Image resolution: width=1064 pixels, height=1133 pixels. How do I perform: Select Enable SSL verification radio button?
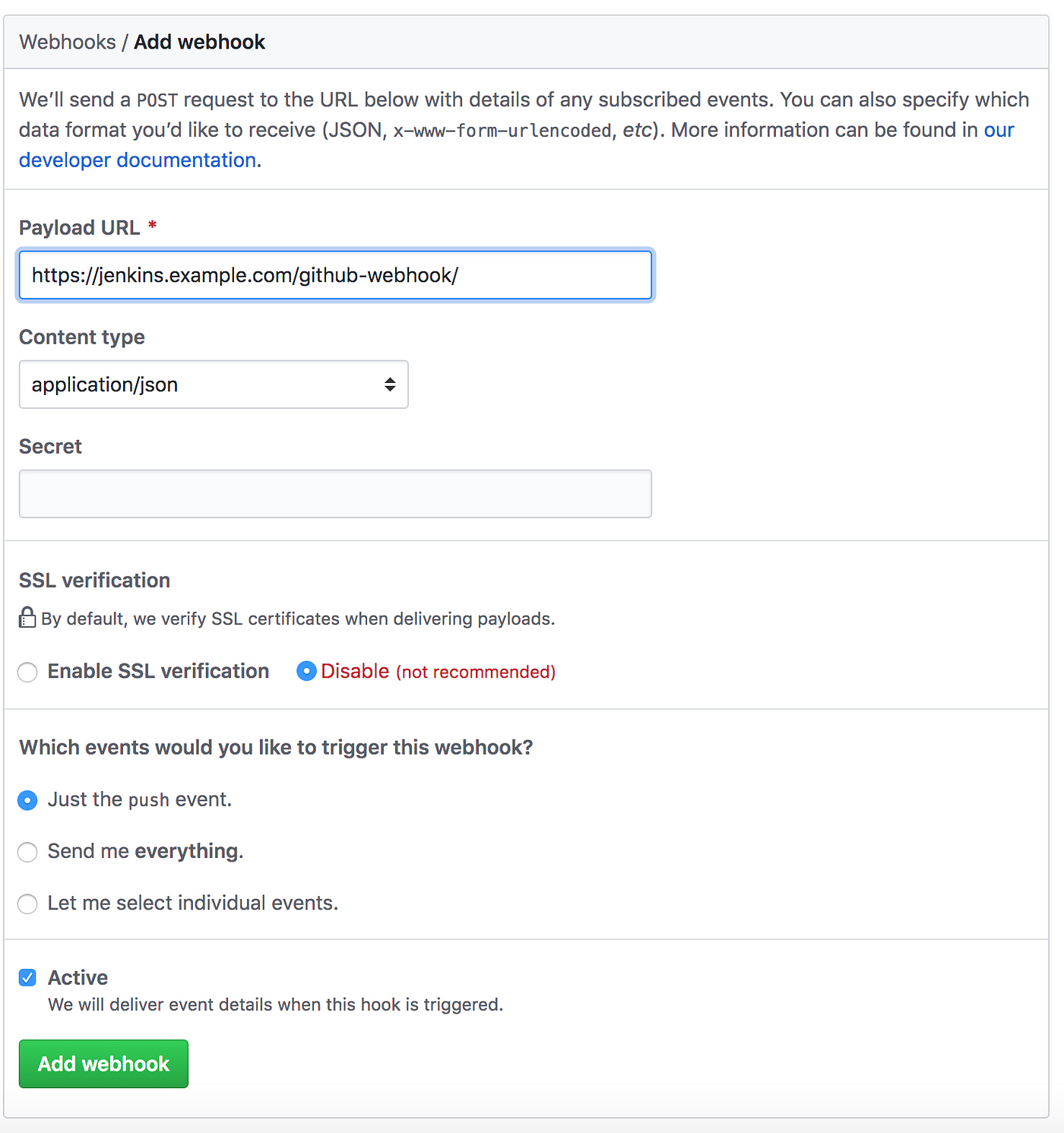(27, 672)
